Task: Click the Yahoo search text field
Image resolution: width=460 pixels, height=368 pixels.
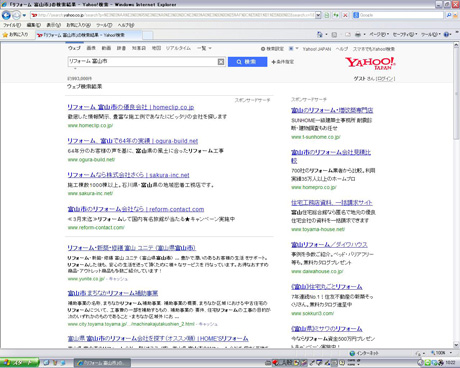Action: (x=143, y=62)
